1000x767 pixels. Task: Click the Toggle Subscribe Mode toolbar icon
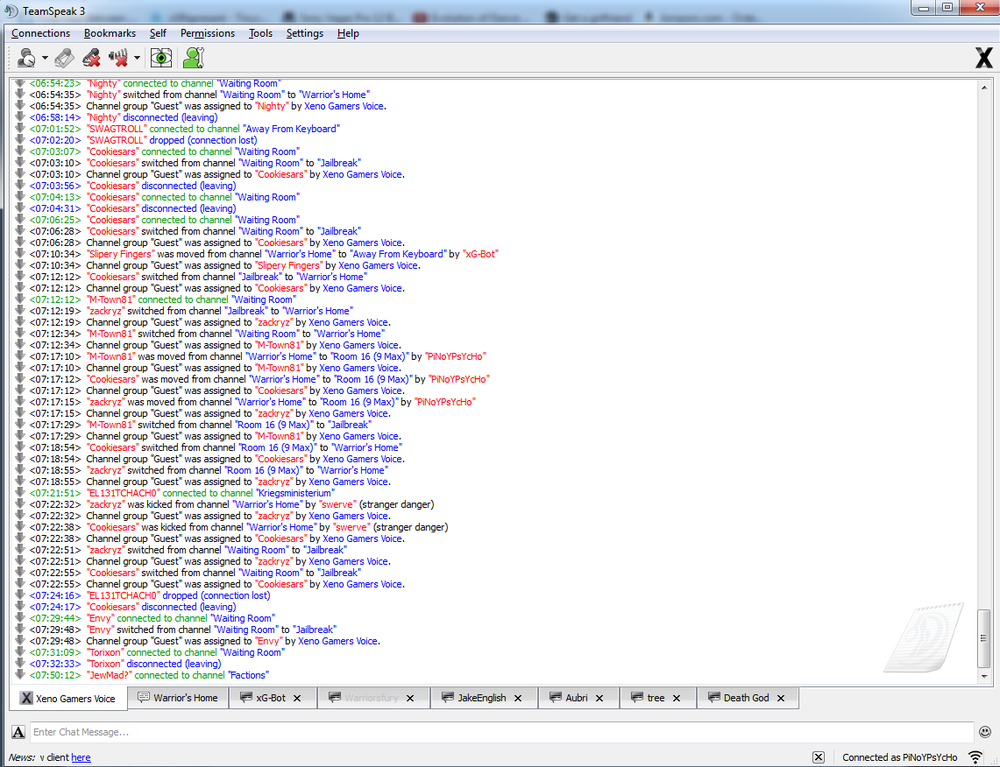coord(64,58)
